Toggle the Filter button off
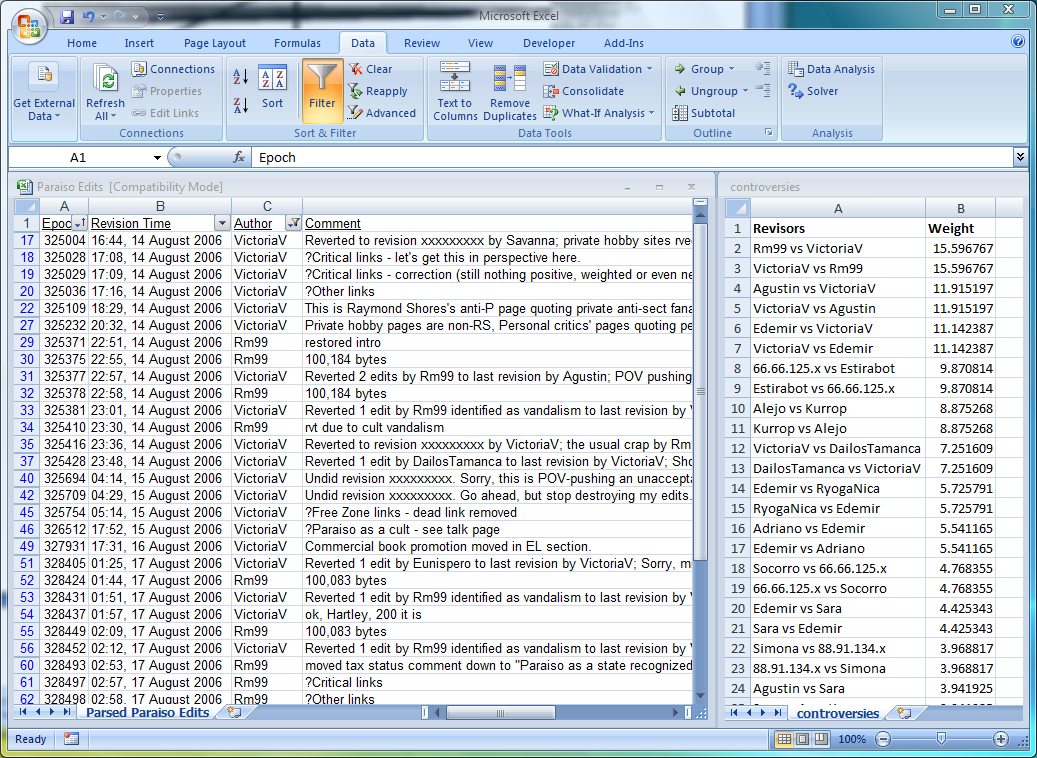 [322, 91]
